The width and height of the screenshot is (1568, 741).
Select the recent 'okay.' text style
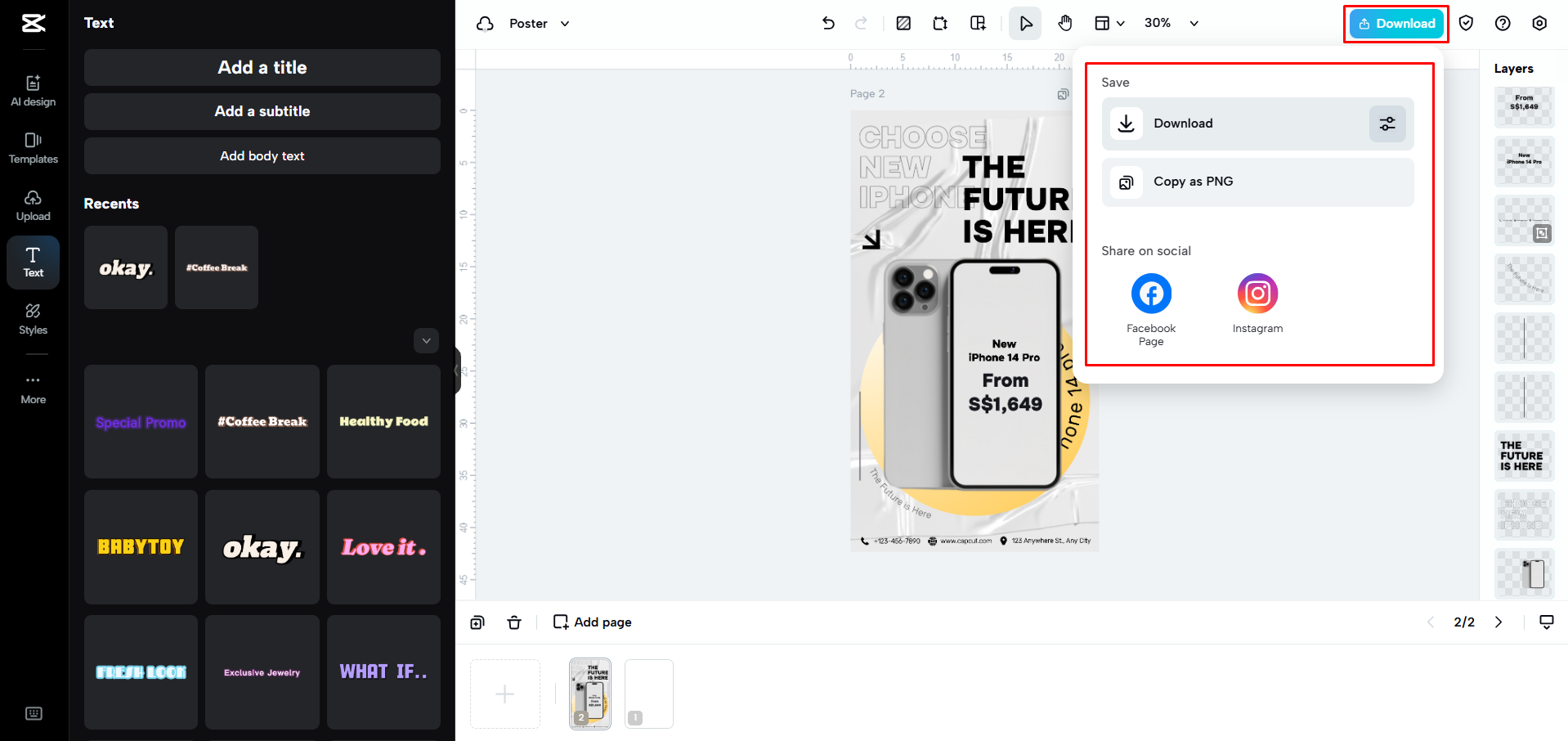click(126, 267)
